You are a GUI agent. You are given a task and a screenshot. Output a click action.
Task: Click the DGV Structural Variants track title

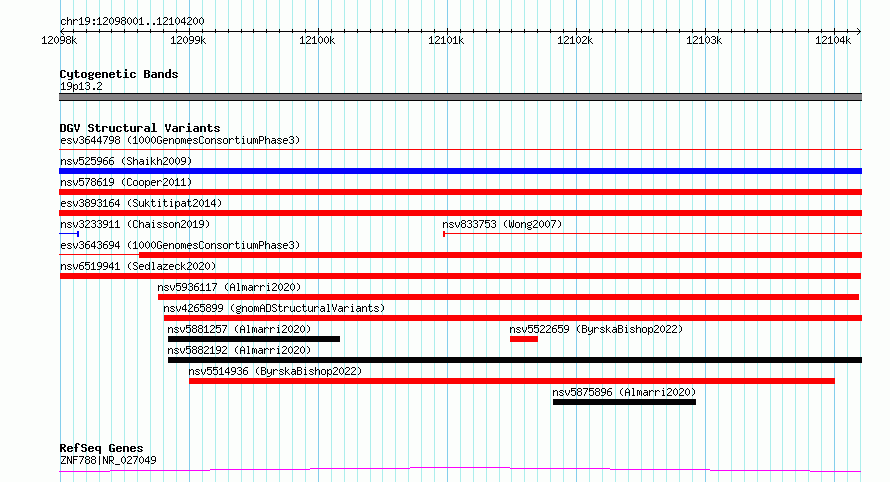click(x=140, y=128)
